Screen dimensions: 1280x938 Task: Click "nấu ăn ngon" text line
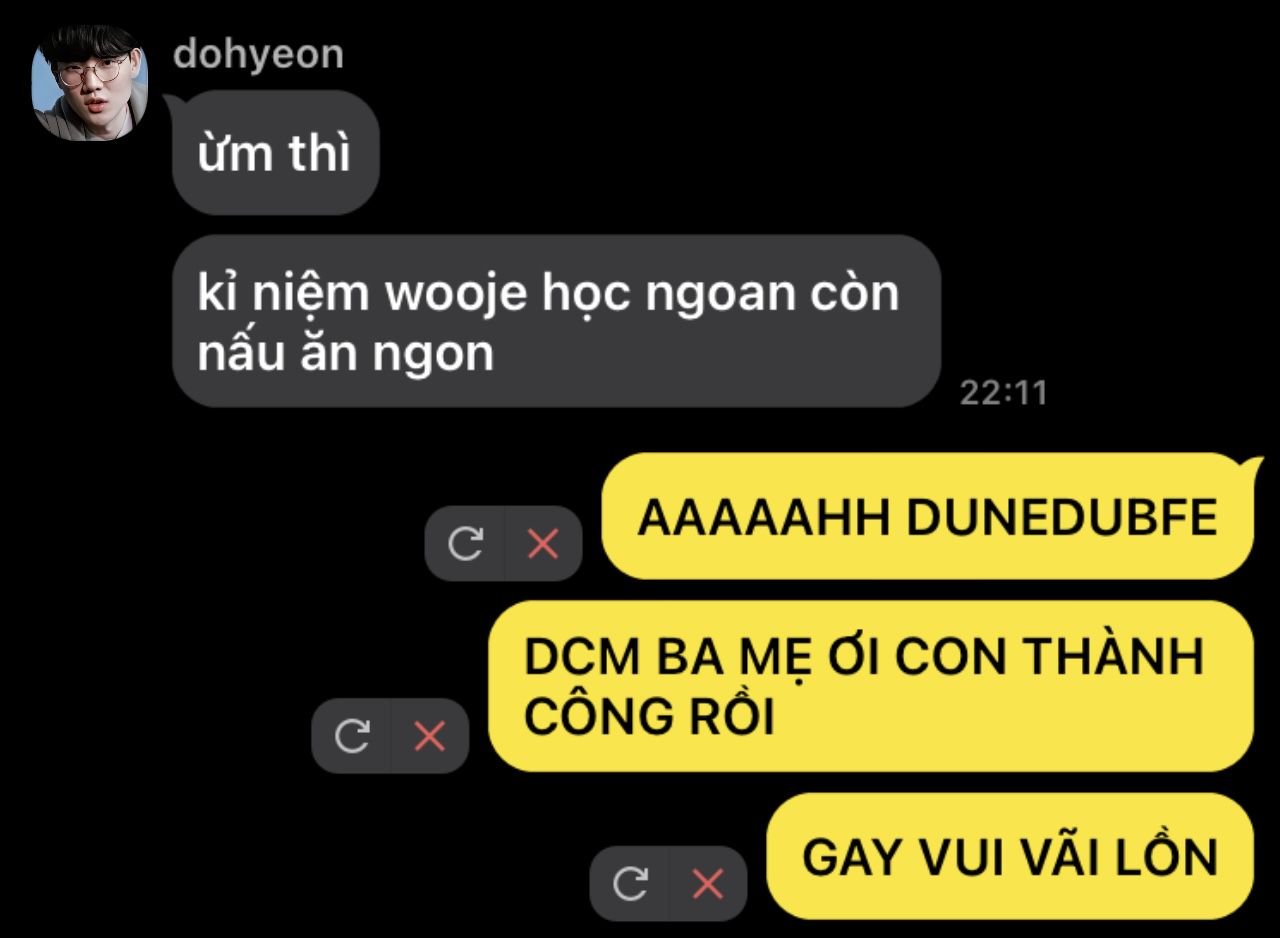tap(346, 353)
